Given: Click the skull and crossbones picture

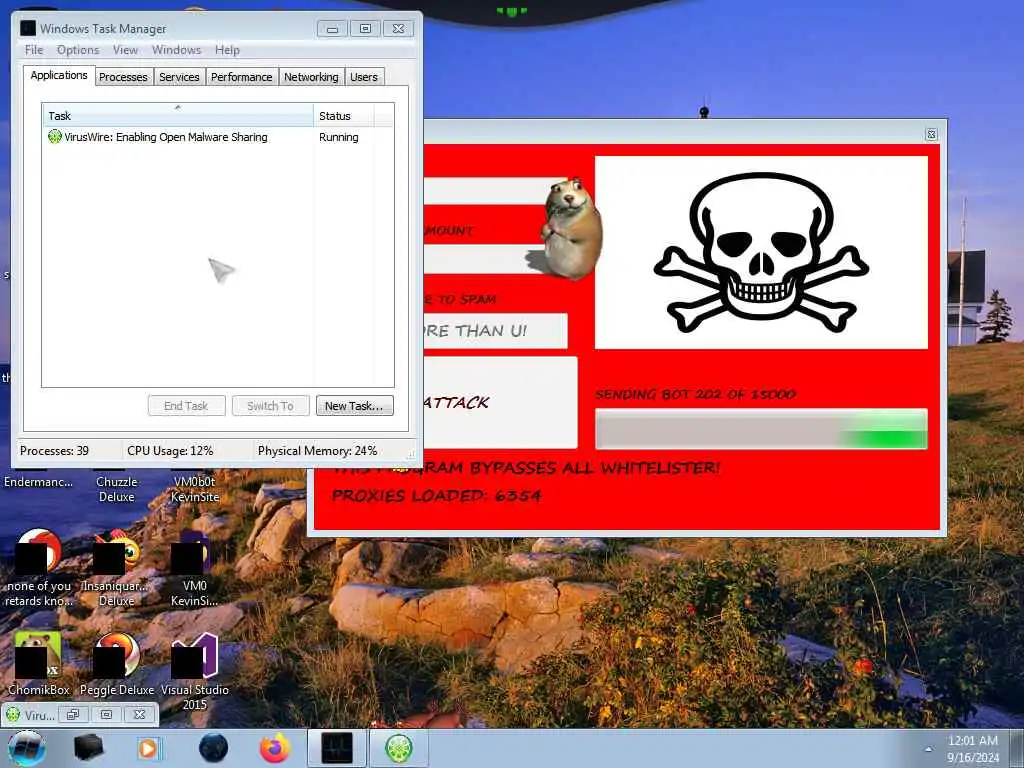Looking at the screenshot, I should (x=761, y=252).
